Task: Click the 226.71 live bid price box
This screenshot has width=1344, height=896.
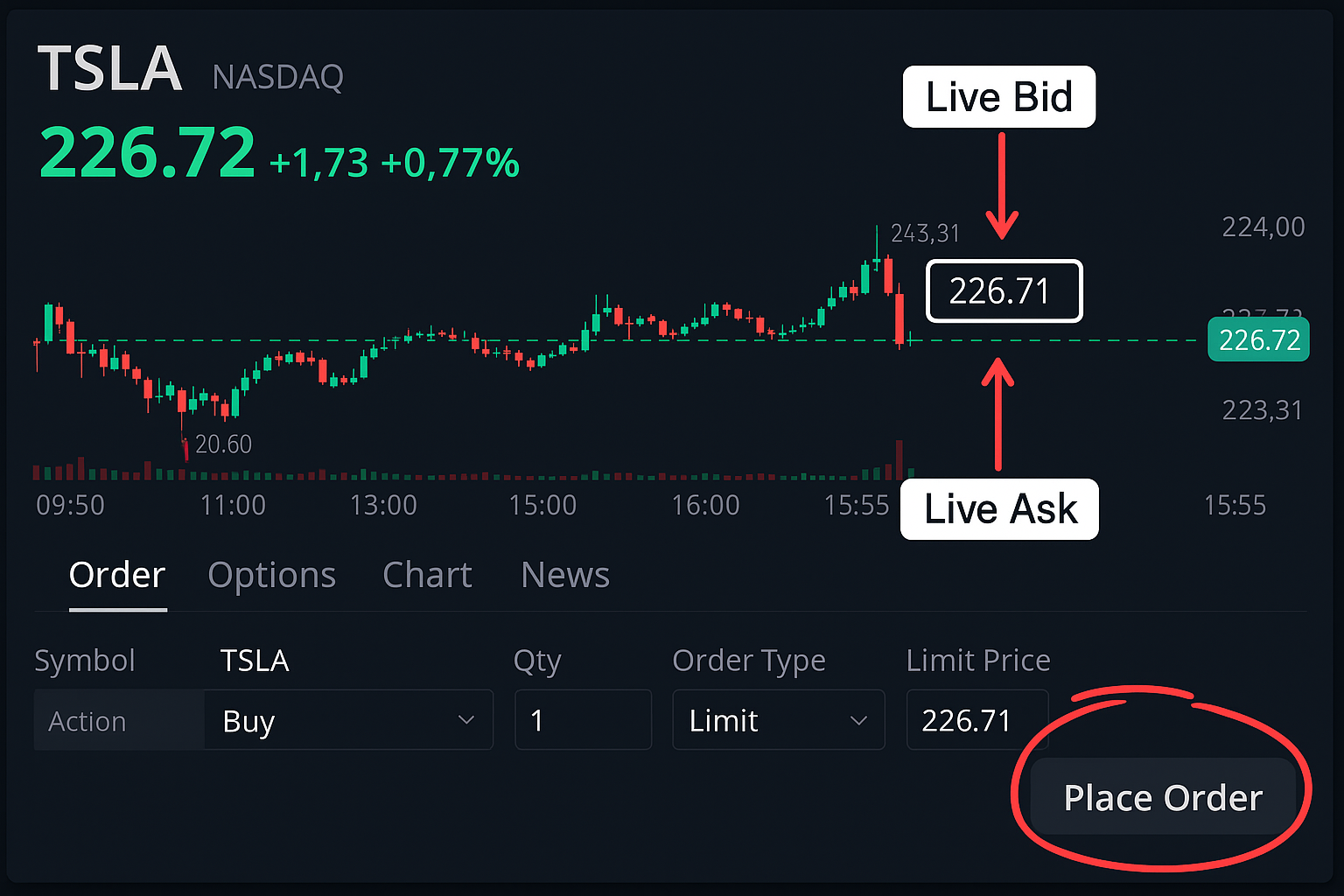Action: [1004, 291]
